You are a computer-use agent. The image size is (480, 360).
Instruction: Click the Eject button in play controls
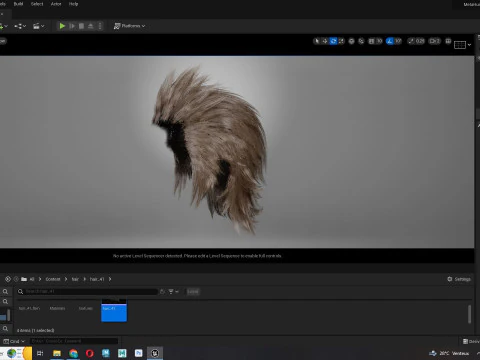[x=90, y=26]
